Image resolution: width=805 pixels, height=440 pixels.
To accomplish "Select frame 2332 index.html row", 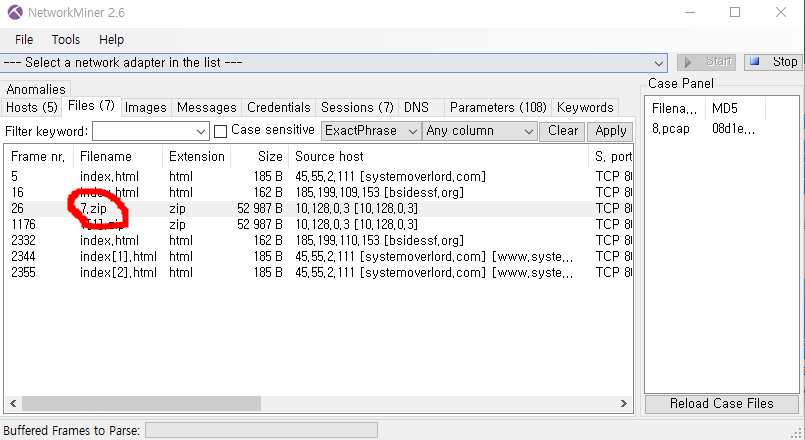I will point(318,240).
